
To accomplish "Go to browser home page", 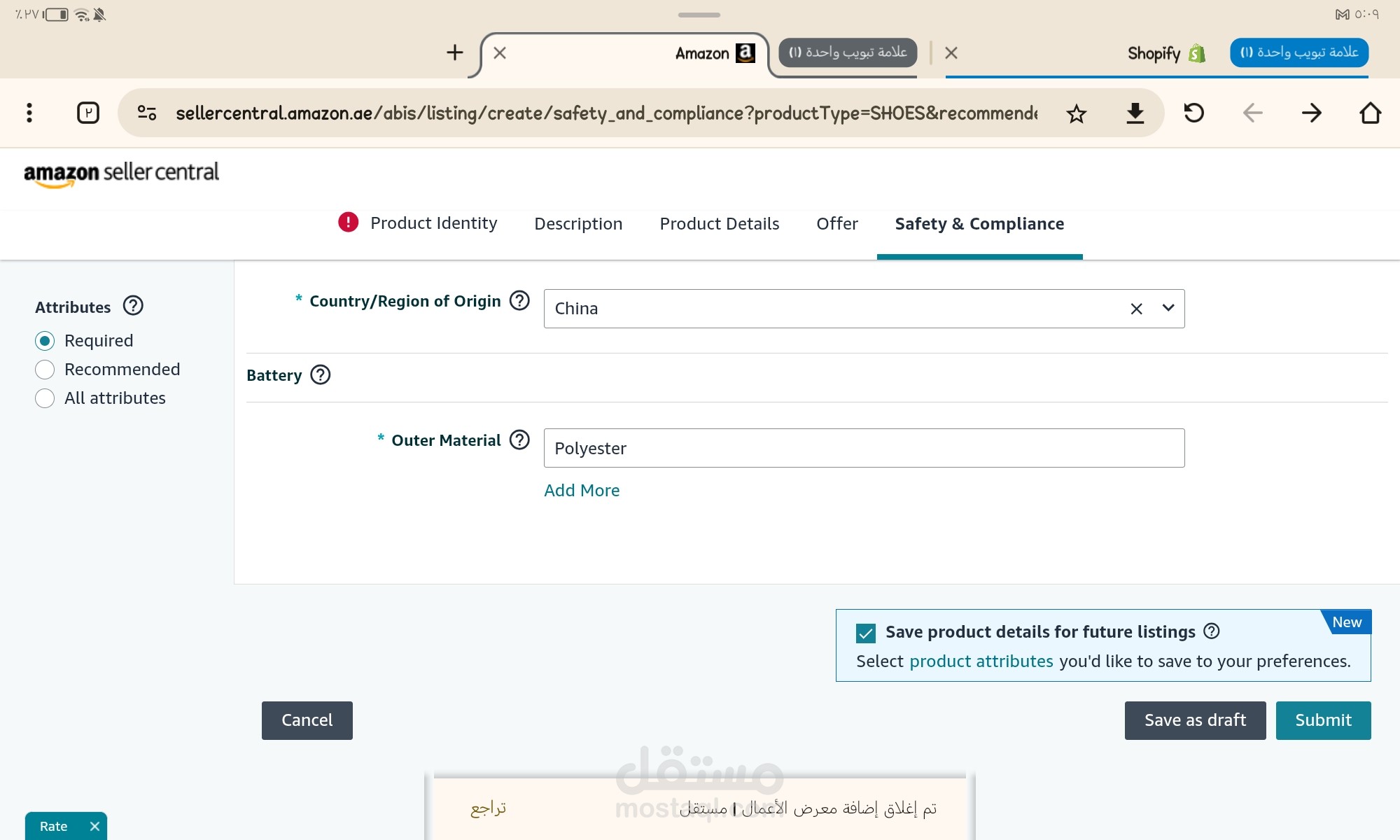I will 1370,113.
